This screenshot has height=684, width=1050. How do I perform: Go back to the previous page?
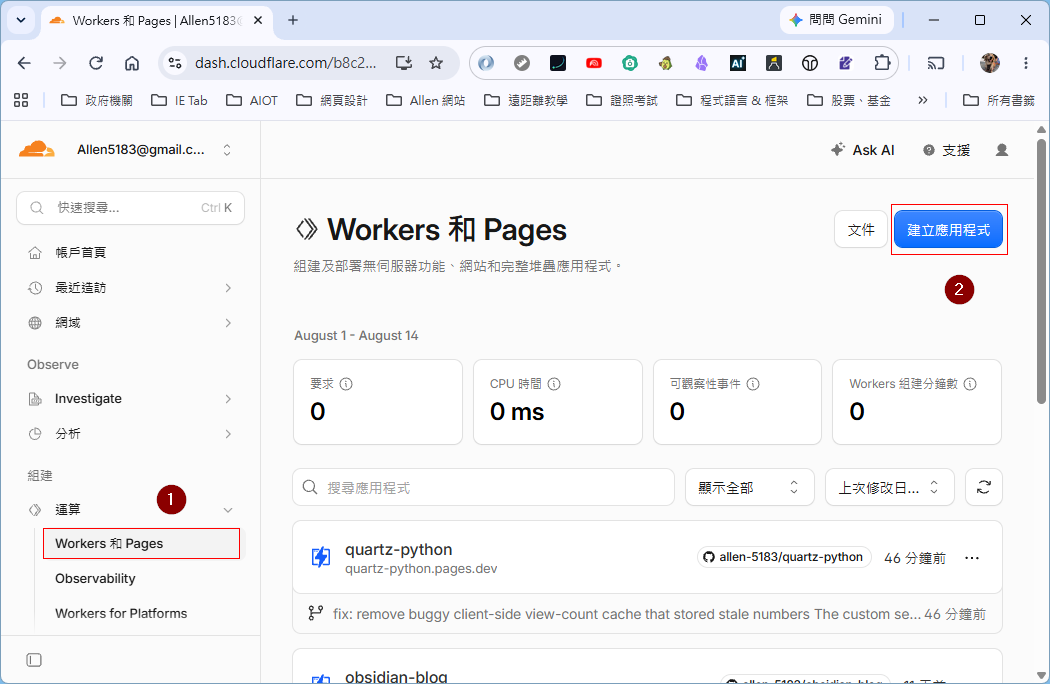coord(24,63)
